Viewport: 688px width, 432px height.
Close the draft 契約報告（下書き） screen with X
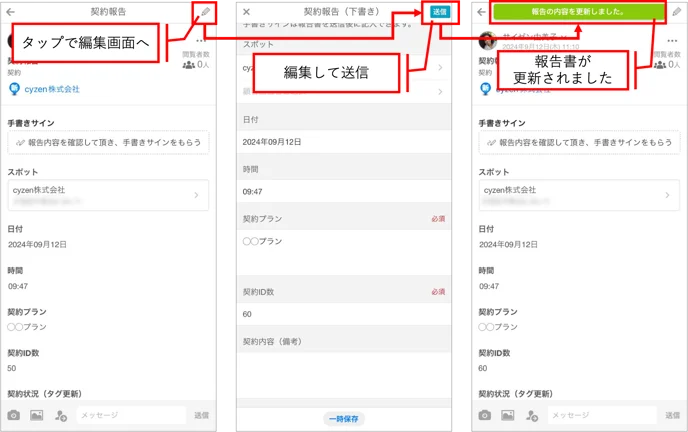[247, 12]
